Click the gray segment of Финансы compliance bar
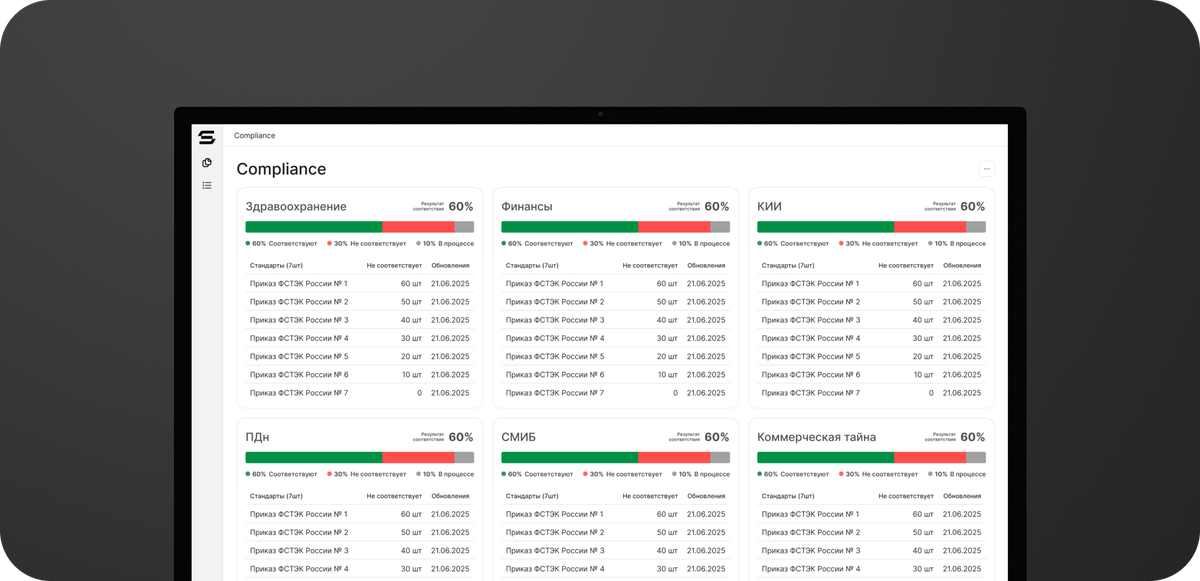This screenshot has width=1200, height=581. (720, 227)
